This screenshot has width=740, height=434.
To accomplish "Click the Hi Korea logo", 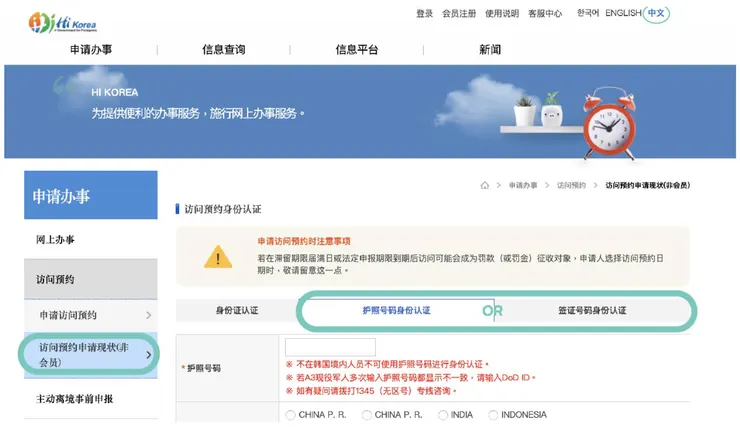I will point(62,22).
